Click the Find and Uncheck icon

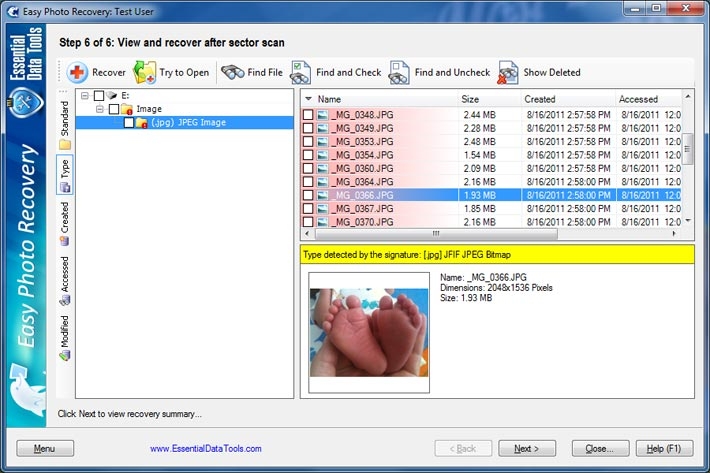point(399,72)
